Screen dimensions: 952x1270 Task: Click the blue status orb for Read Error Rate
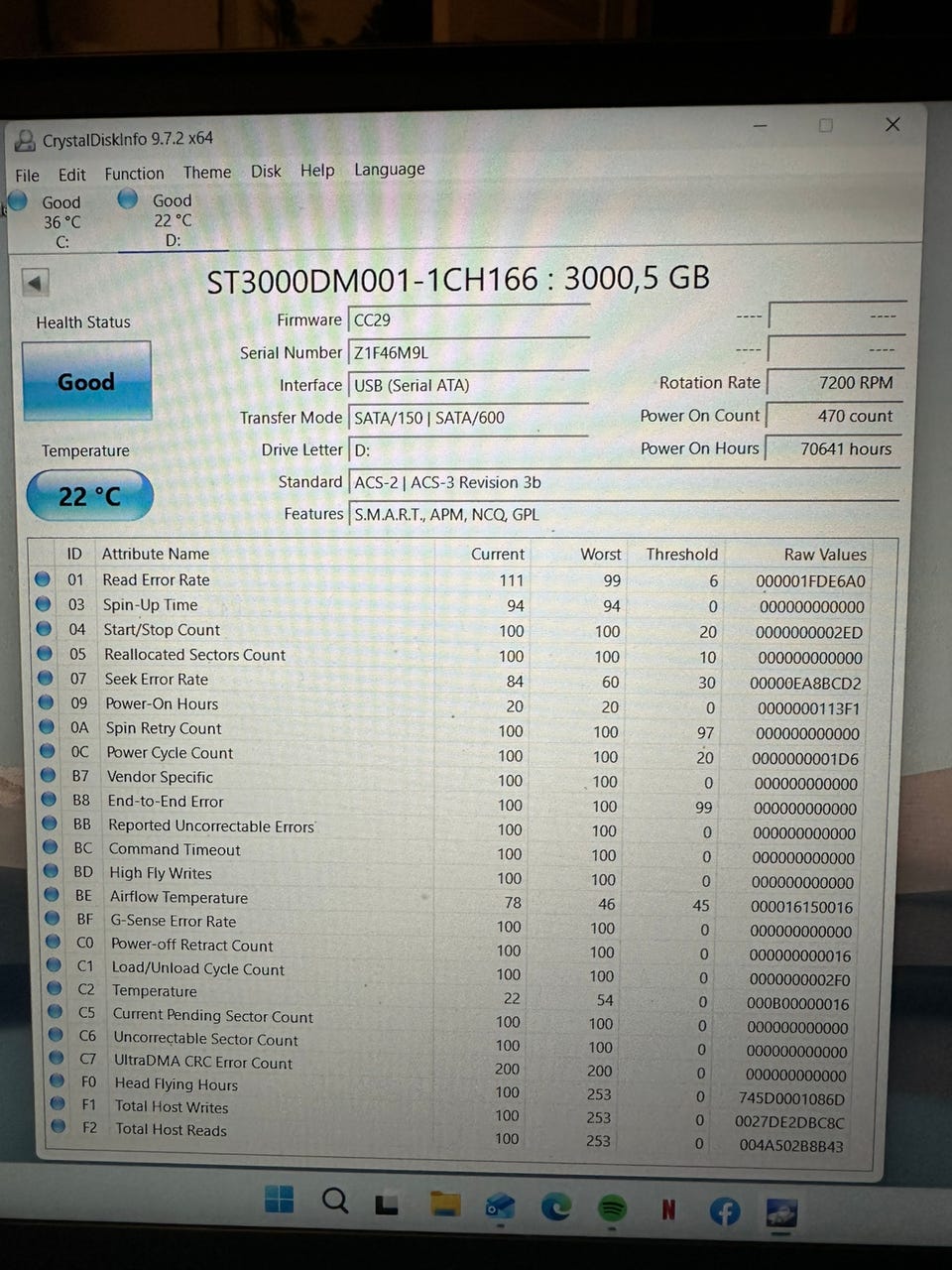pos(43,579)
